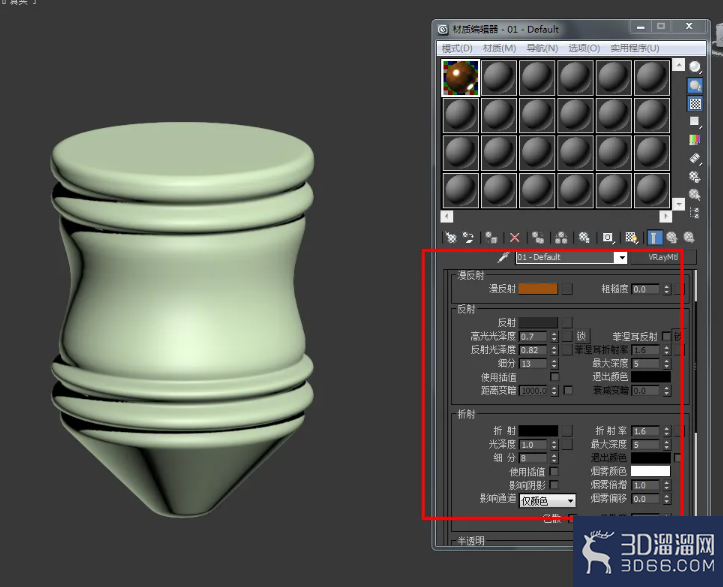This screenshot has height=587, width=723.
Task: Click Assign Material to Selection icon
Action: tap(491, 238)
